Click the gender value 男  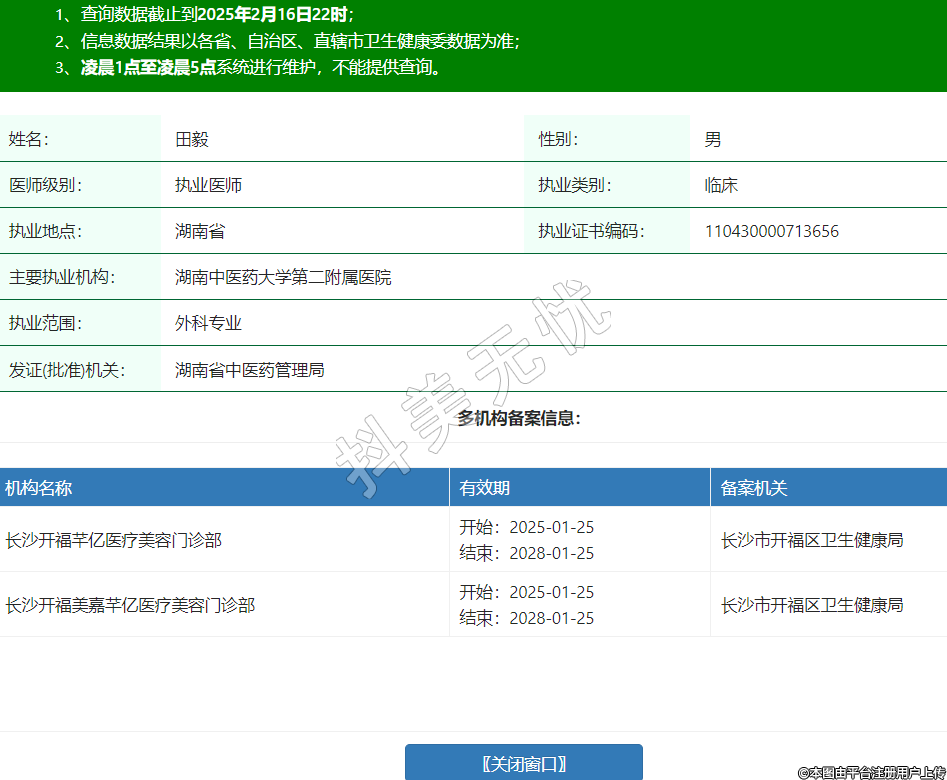click(x=712, y=139)
